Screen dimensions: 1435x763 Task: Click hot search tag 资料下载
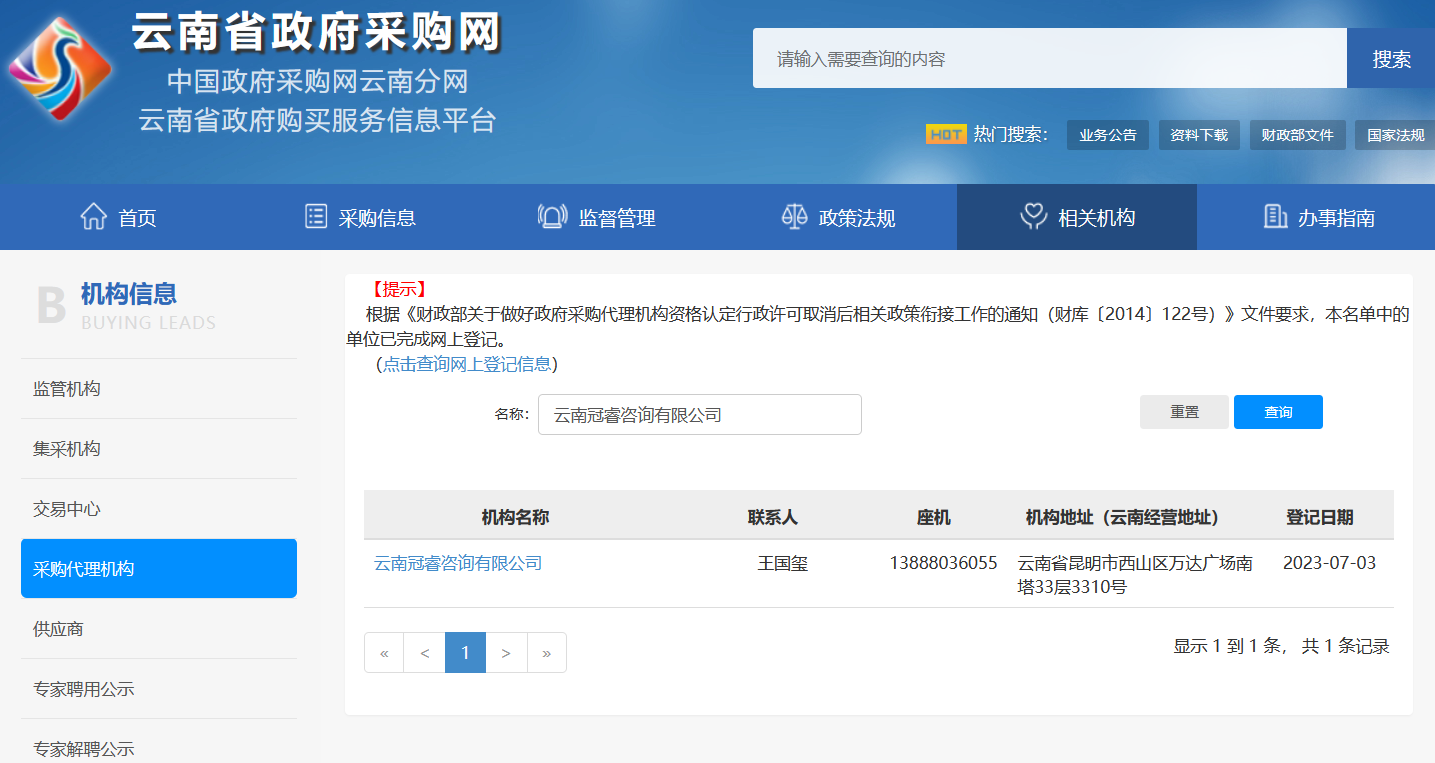[x=1199, y=135]
